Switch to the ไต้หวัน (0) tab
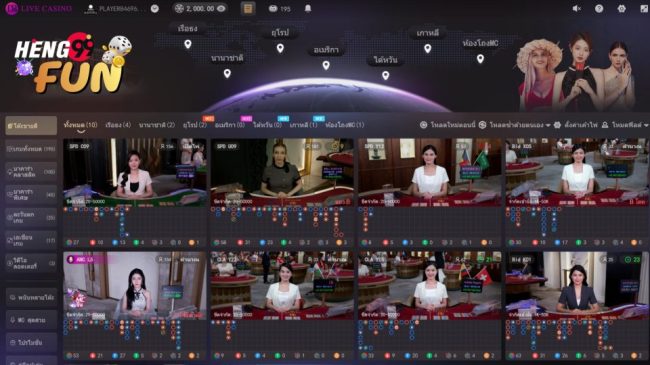650x365 pixels. pyautogui.click(x=267, y=125)
